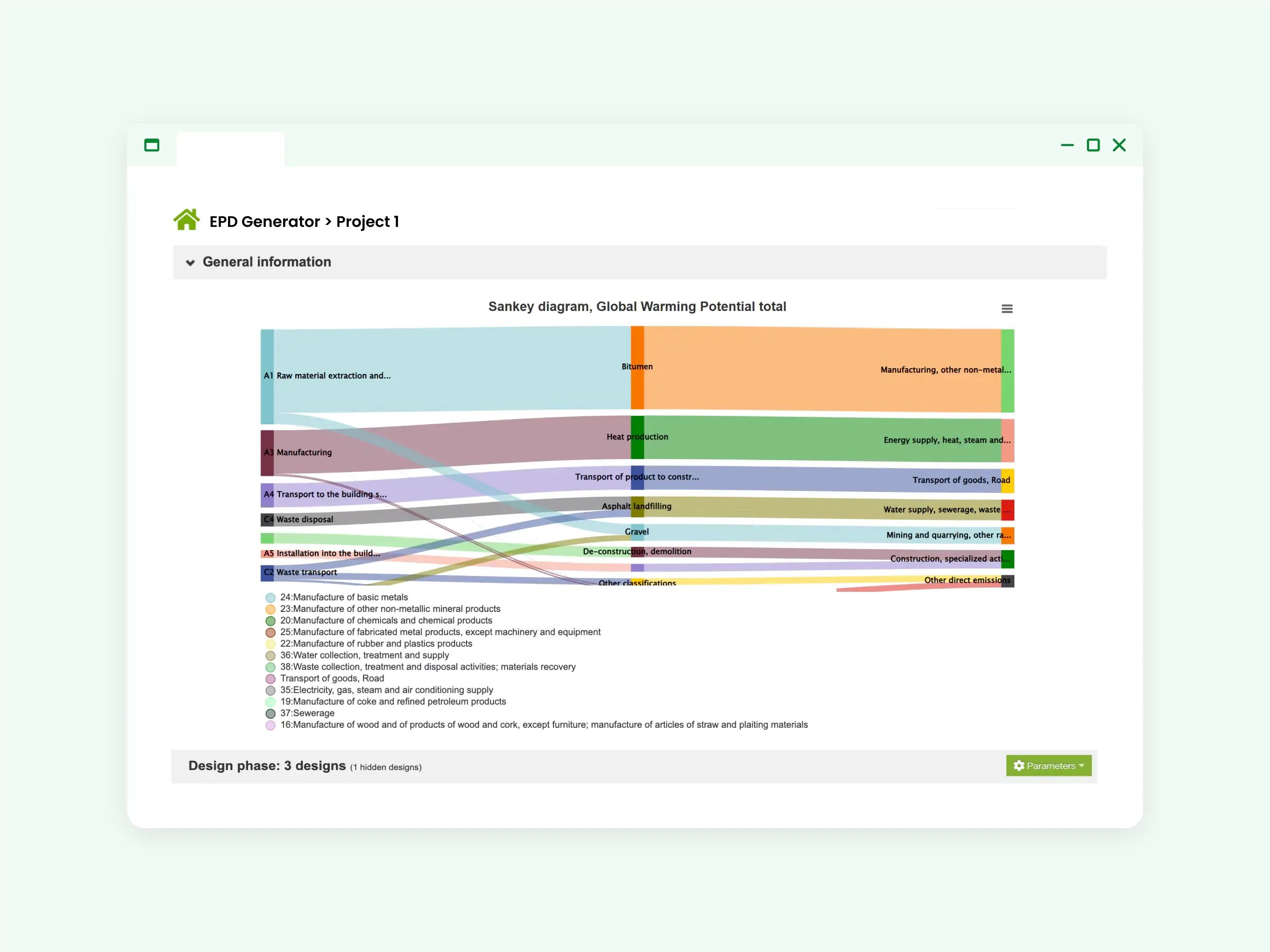Click the red Water supply, sewerage, waste node
This screenshot has height=952, width=1270.
coord(1008,510)
